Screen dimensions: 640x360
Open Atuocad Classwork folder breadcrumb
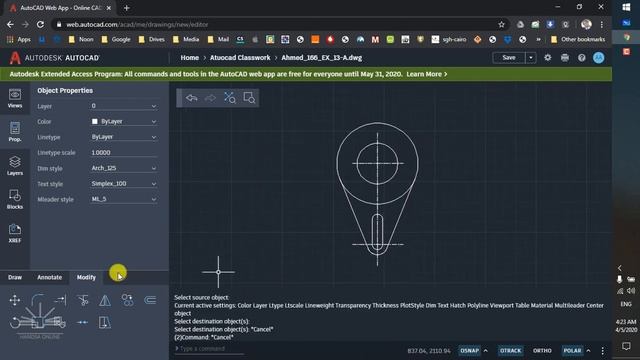pyautogui.click(x=240, y=58)
